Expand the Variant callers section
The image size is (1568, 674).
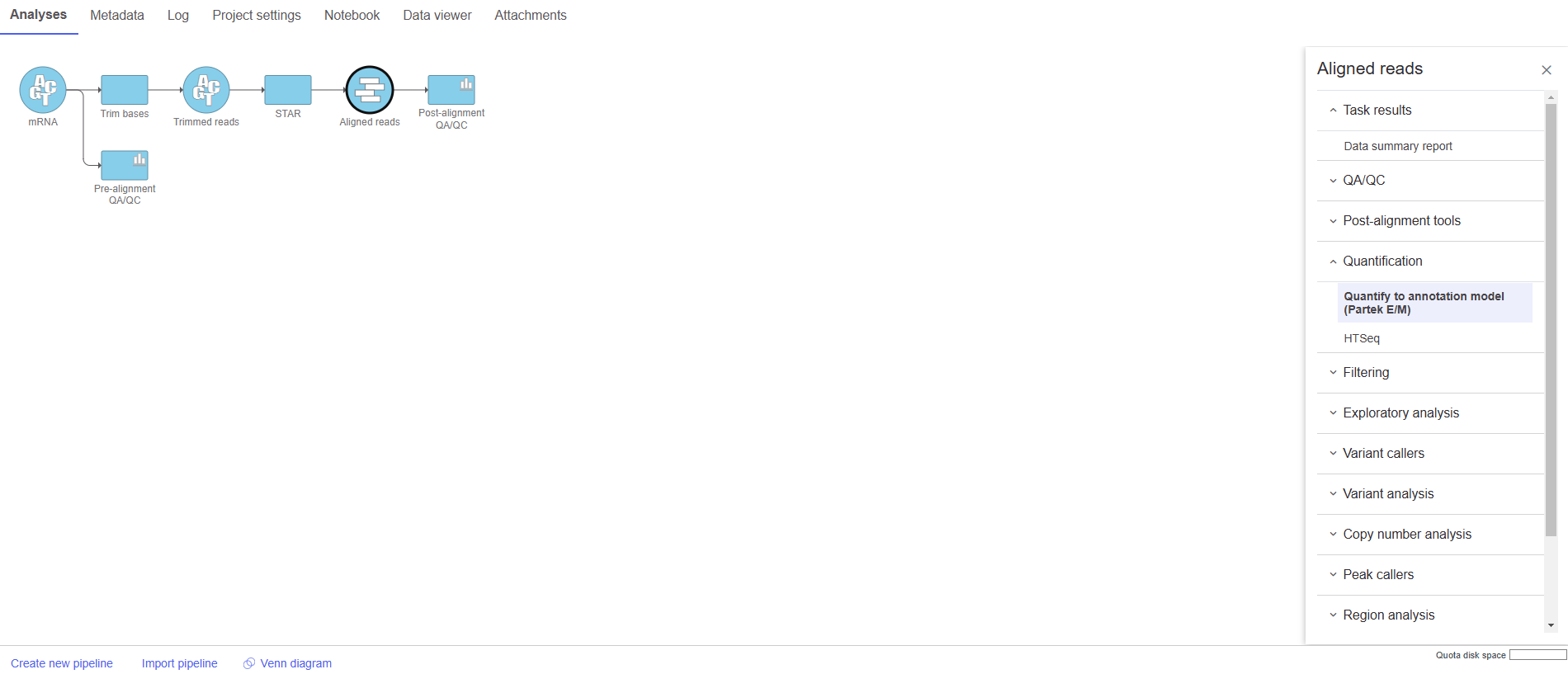[1382, 454]
